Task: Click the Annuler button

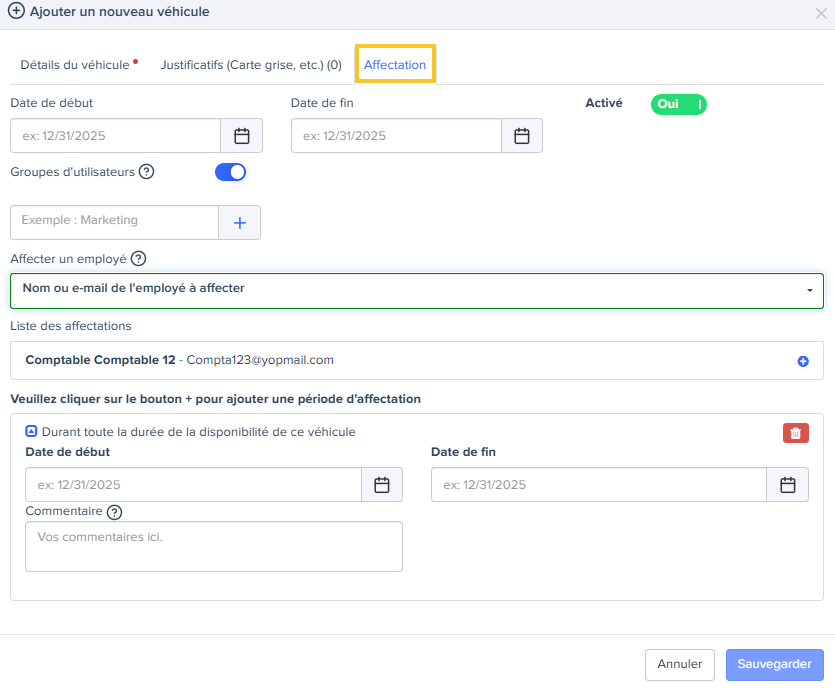Action: coord(680,664)
